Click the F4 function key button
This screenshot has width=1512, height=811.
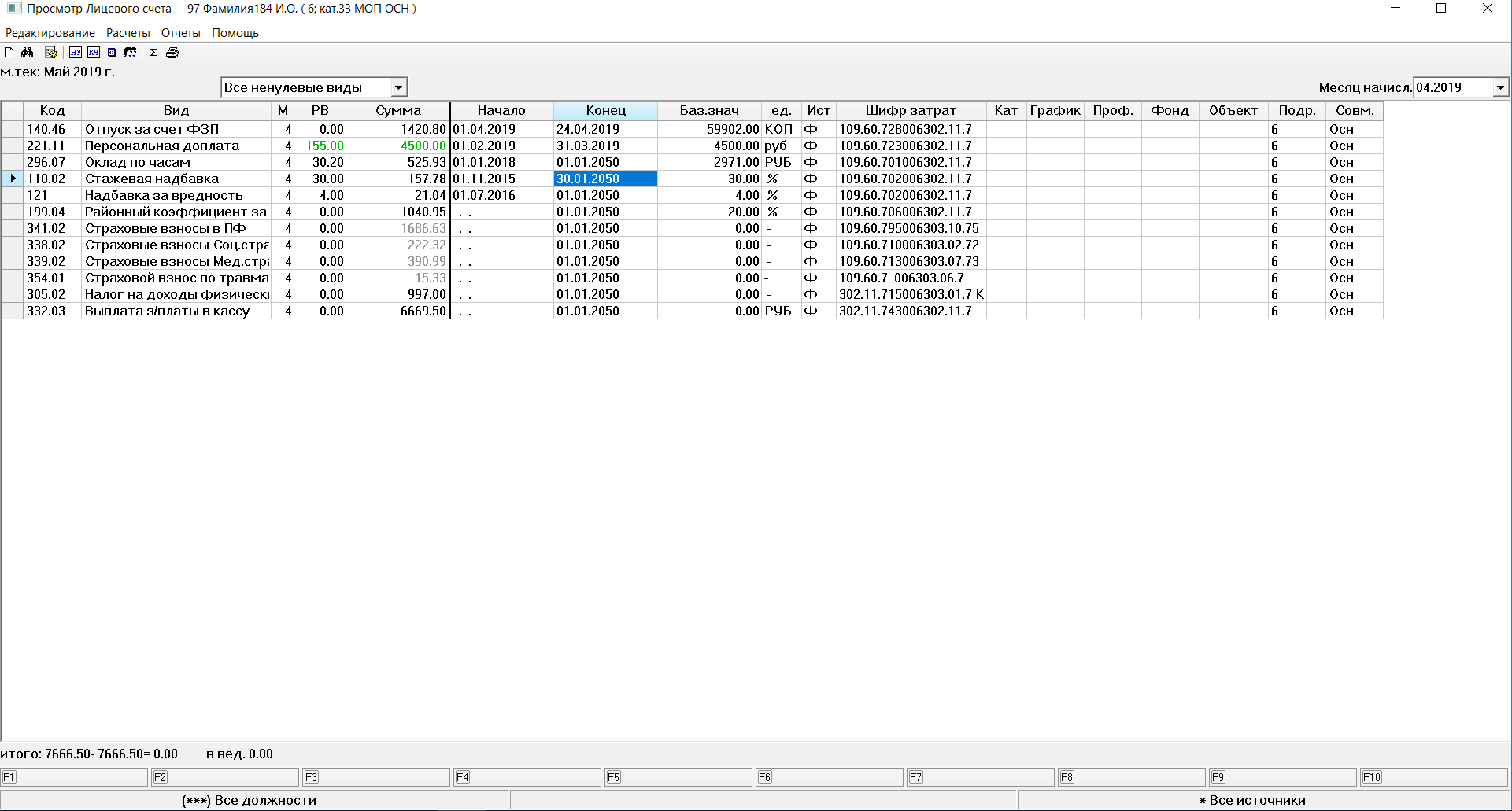tap(527, 777)
